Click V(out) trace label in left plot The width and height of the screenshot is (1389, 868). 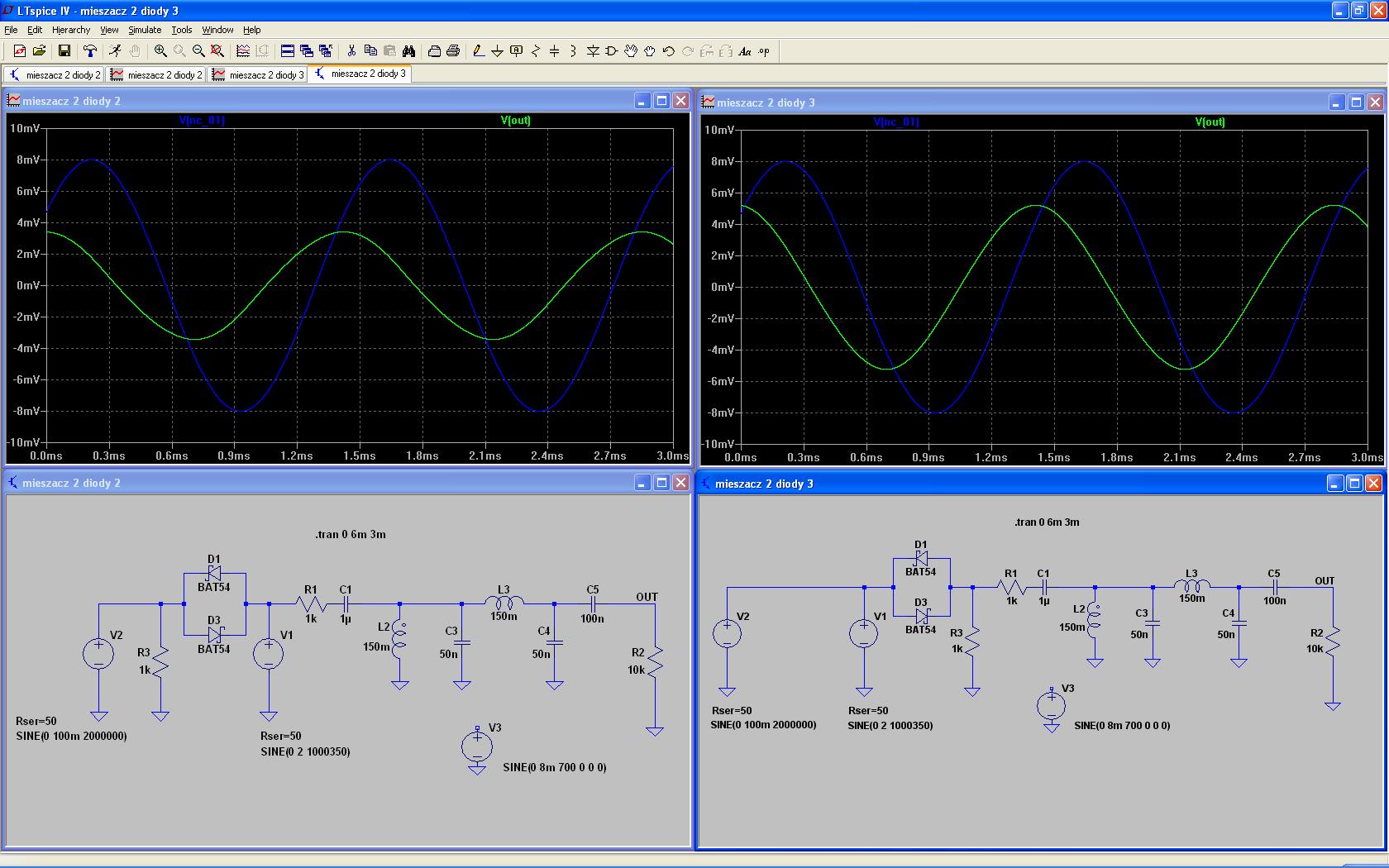pos(516,121)
